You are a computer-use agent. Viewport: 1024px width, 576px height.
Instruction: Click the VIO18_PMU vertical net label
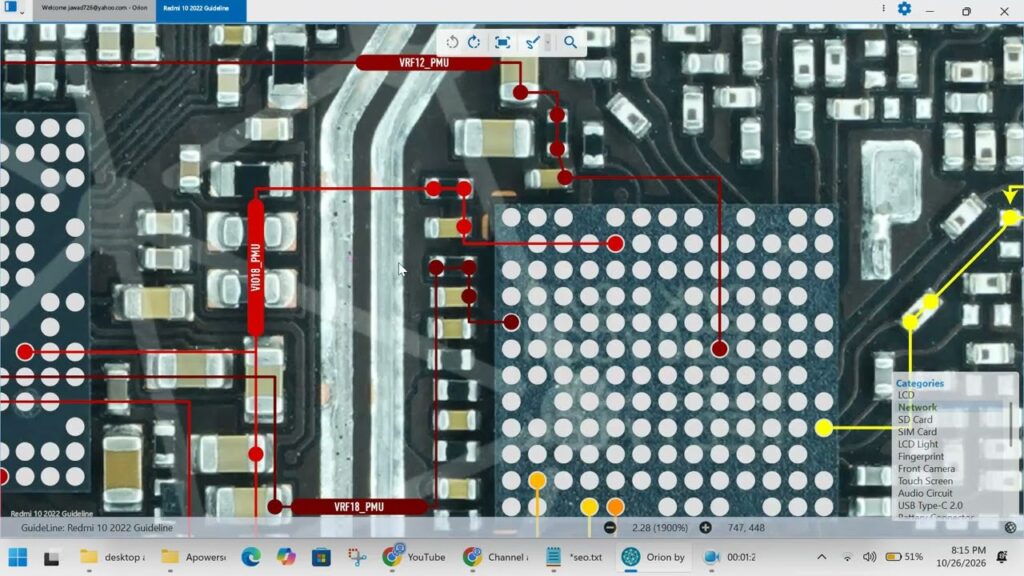[256, 268]
